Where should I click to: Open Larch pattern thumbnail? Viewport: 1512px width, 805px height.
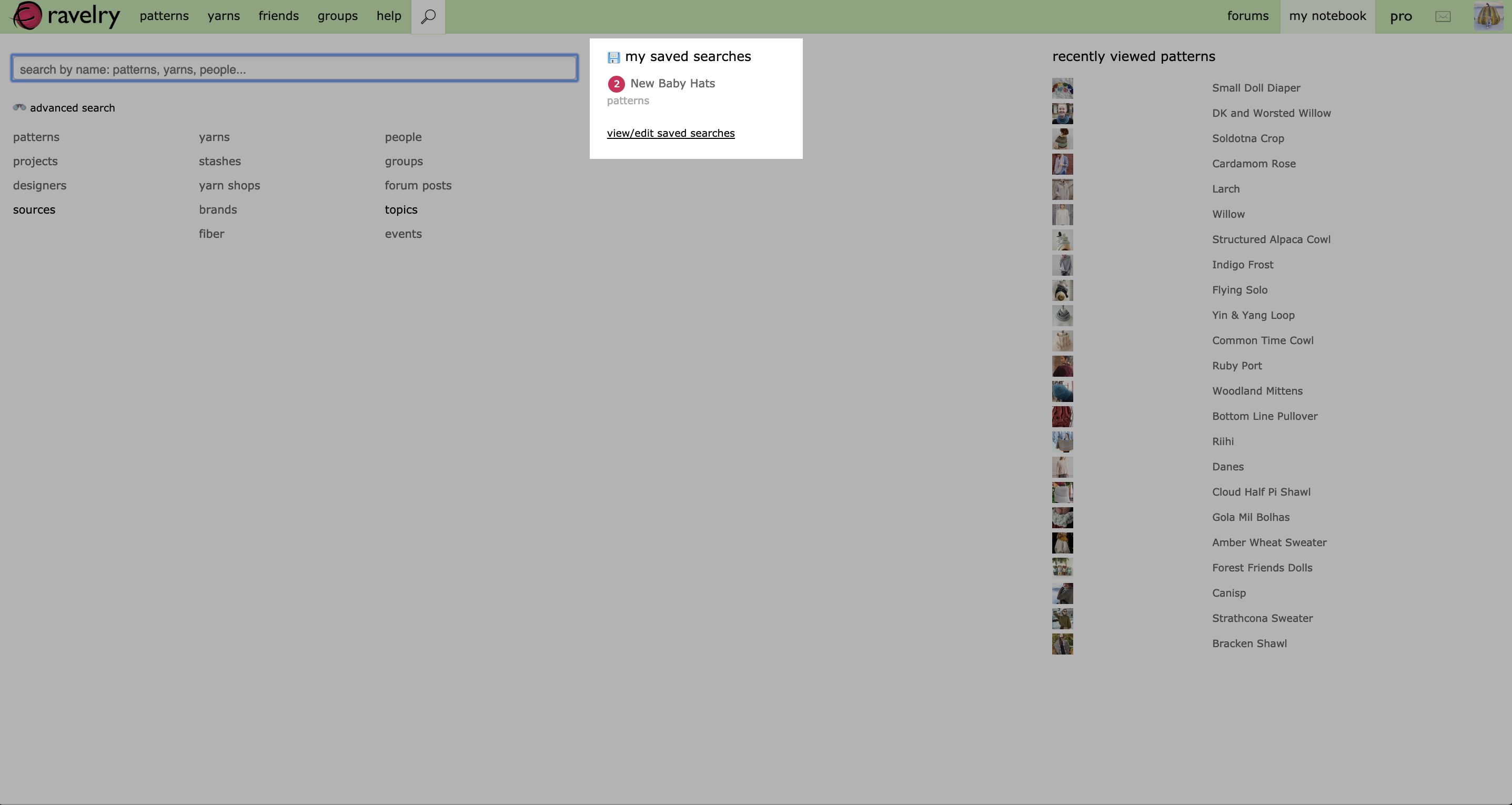point(1062,189)
